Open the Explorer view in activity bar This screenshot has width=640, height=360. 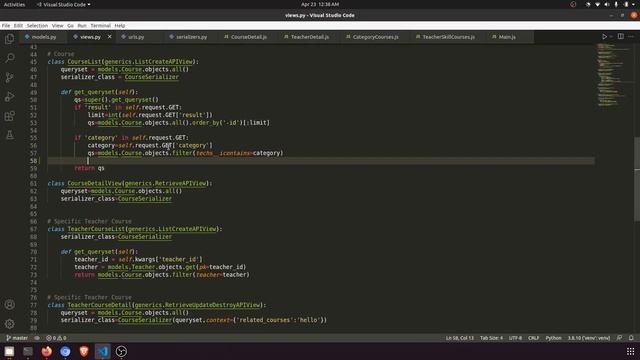[9, 39]
